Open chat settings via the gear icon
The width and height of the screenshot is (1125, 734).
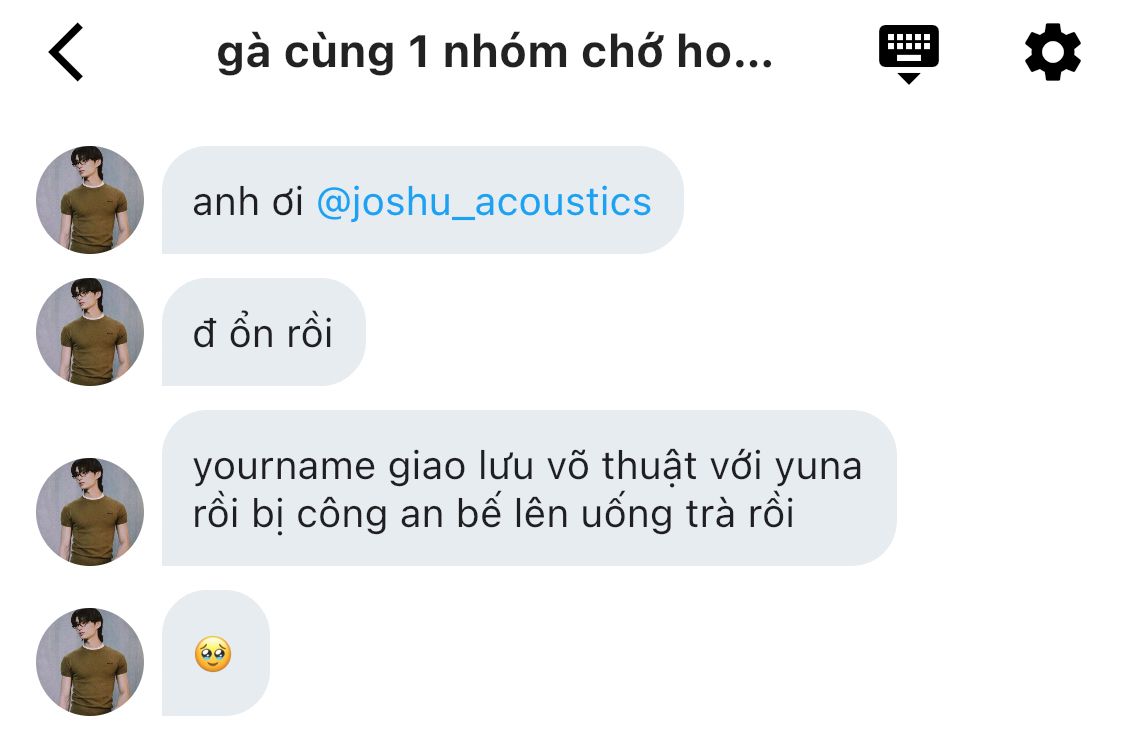[x=1052, y=52]
